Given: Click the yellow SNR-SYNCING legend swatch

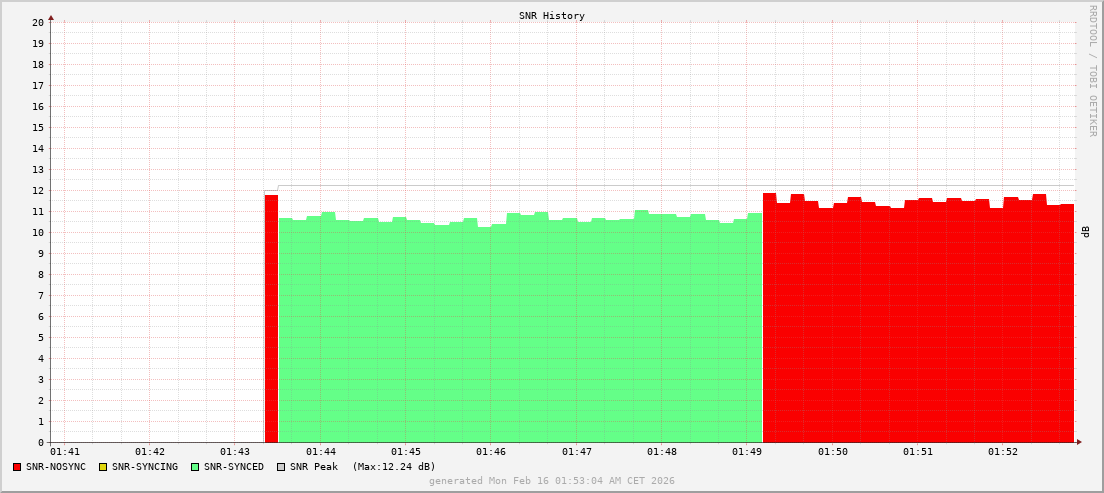Looking at the screenshot, I should [x=102, y=467].
